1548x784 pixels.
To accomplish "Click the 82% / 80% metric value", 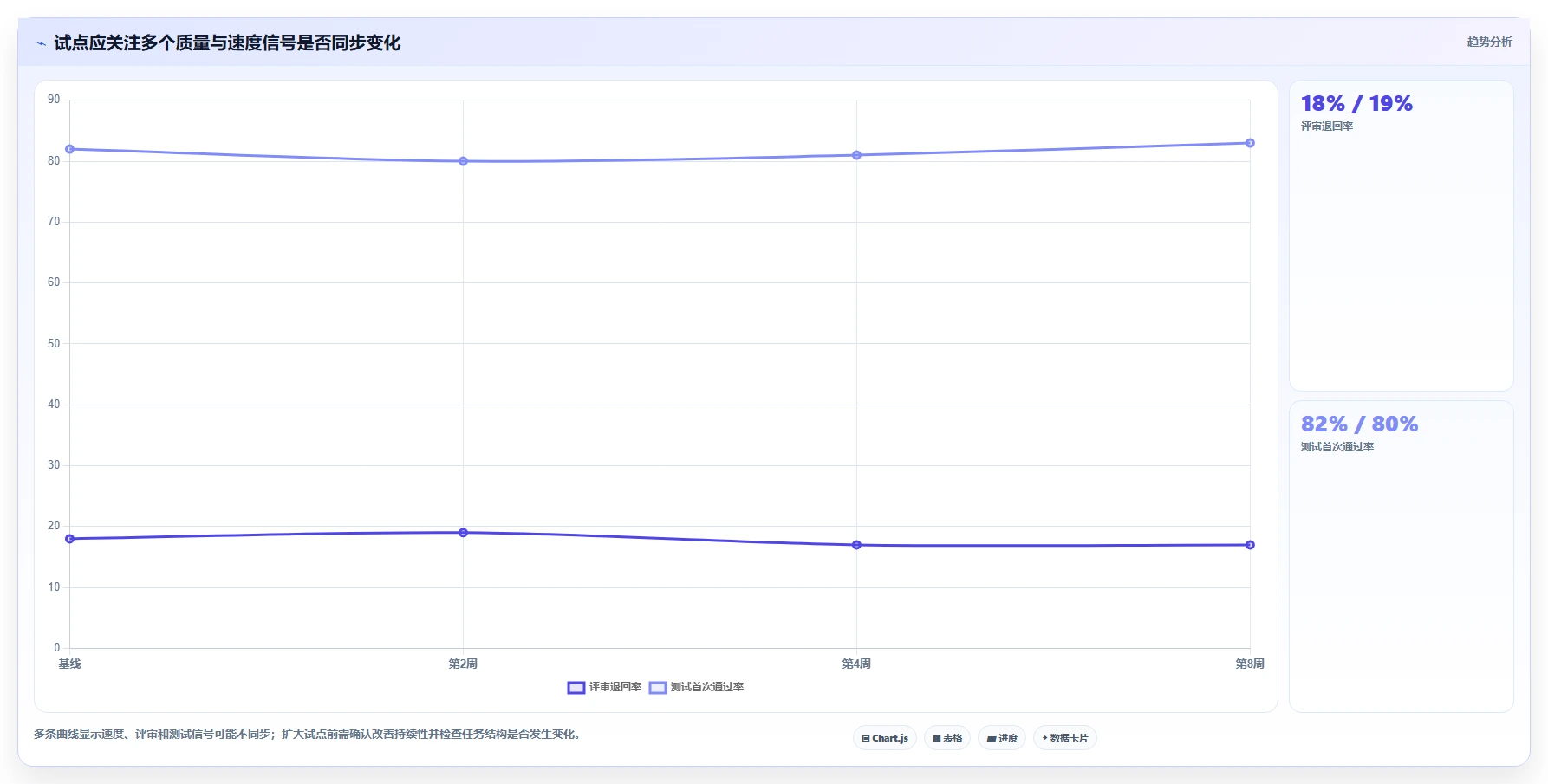I will tap(1359, 424).
